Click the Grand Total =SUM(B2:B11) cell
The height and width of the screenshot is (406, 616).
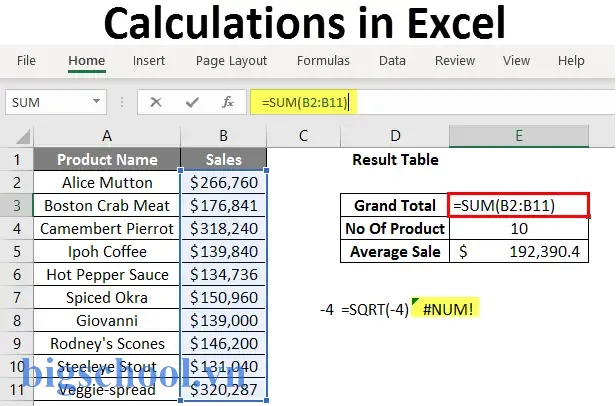click(x=519, y=205)
